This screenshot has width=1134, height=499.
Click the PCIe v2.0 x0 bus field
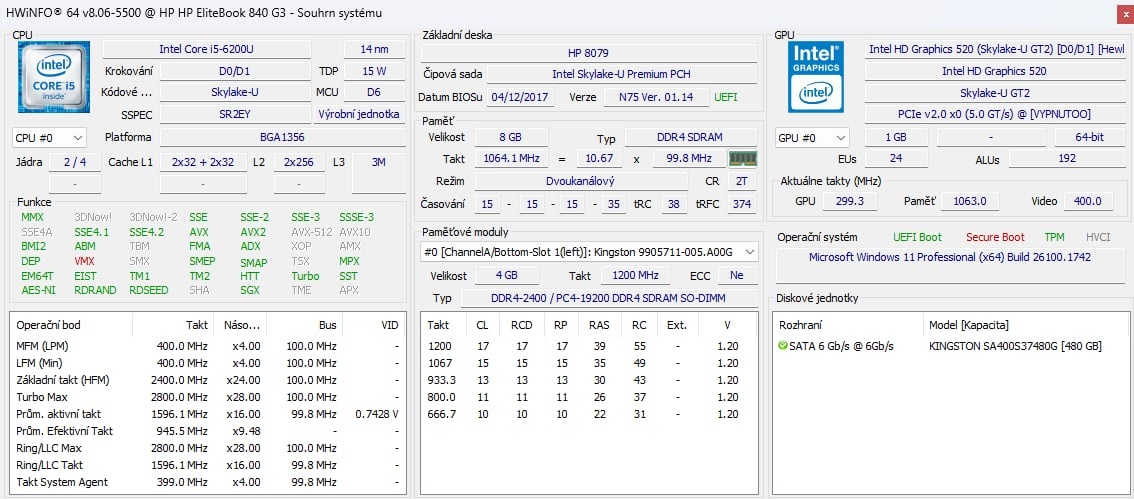coord(994,114)
